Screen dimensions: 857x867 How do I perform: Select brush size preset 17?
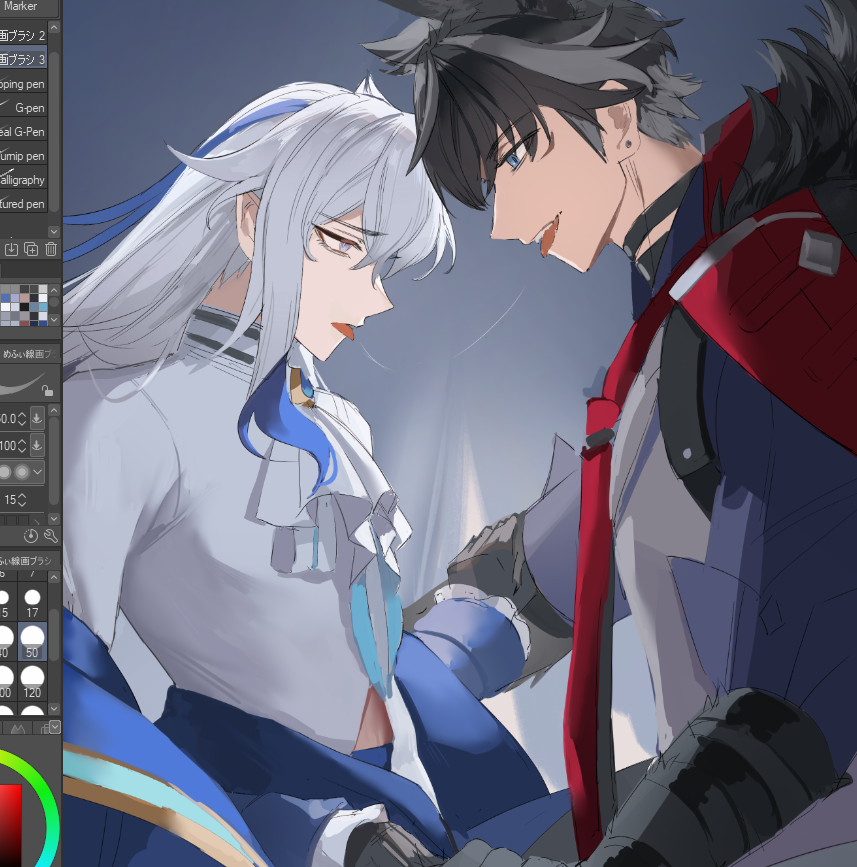click(32, 603)
